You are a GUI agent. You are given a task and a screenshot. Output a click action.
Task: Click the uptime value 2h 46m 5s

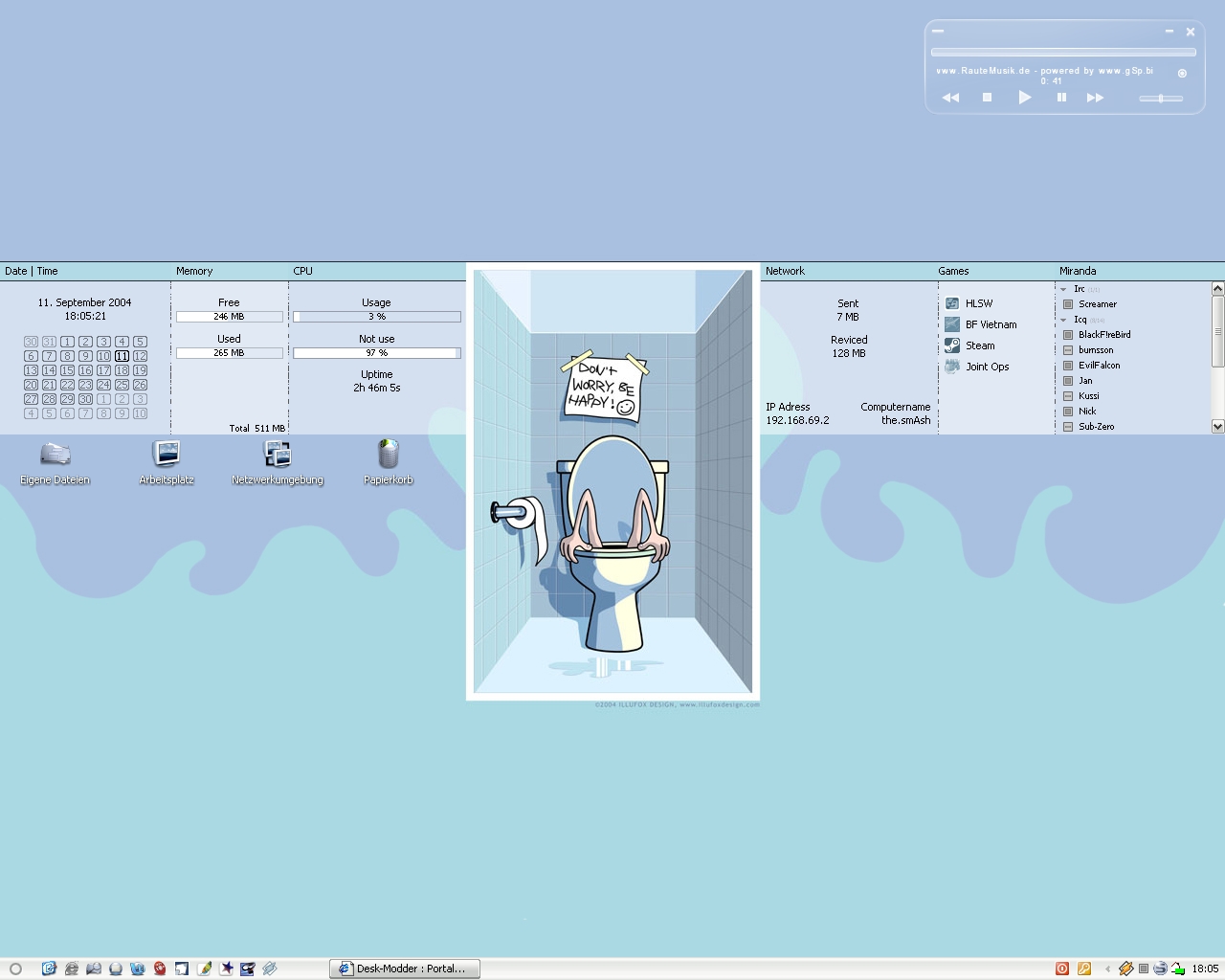click(377, 388)
